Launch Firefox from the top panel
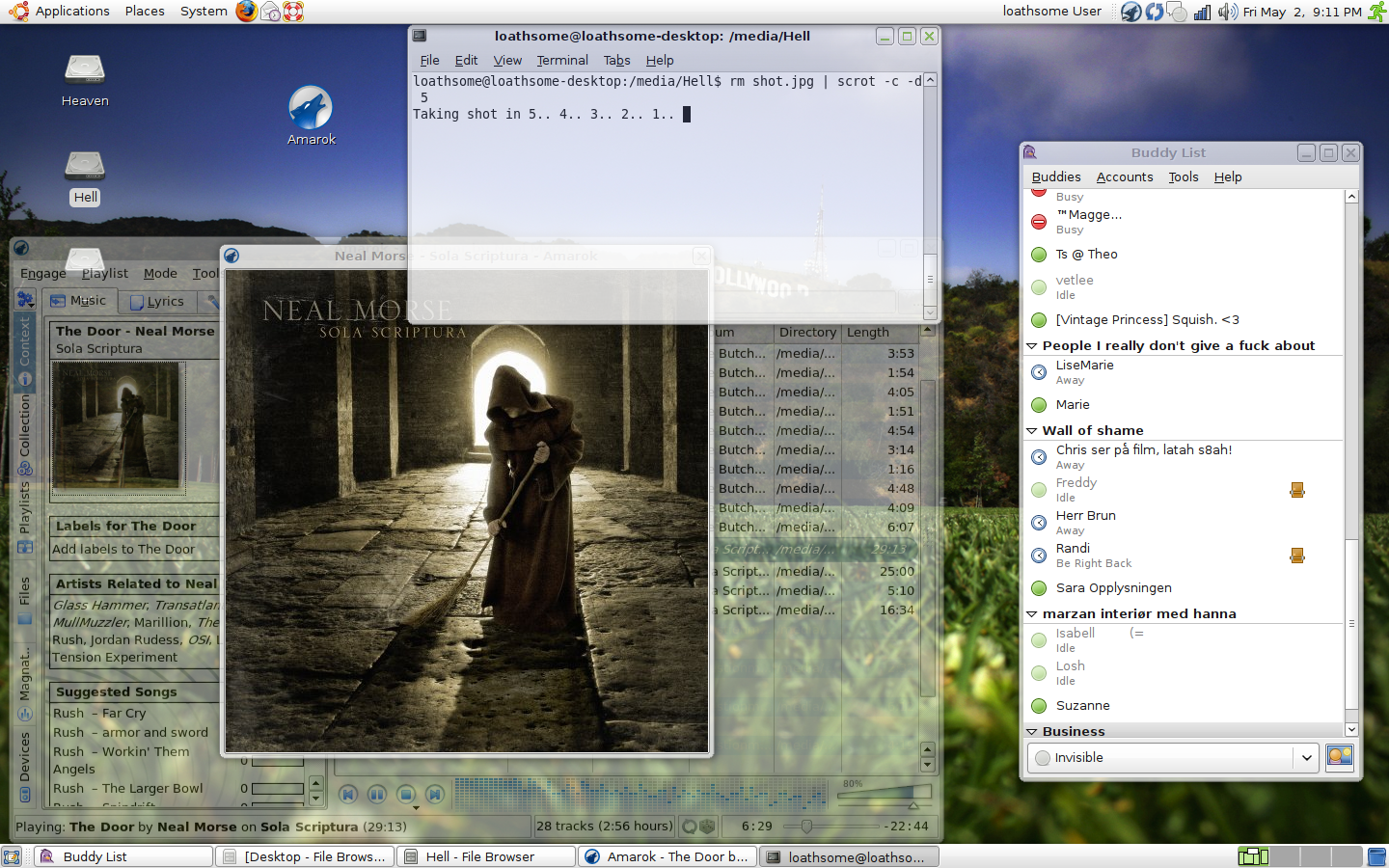The width and height of the screenshot is (1389, 868). point(247,12)
